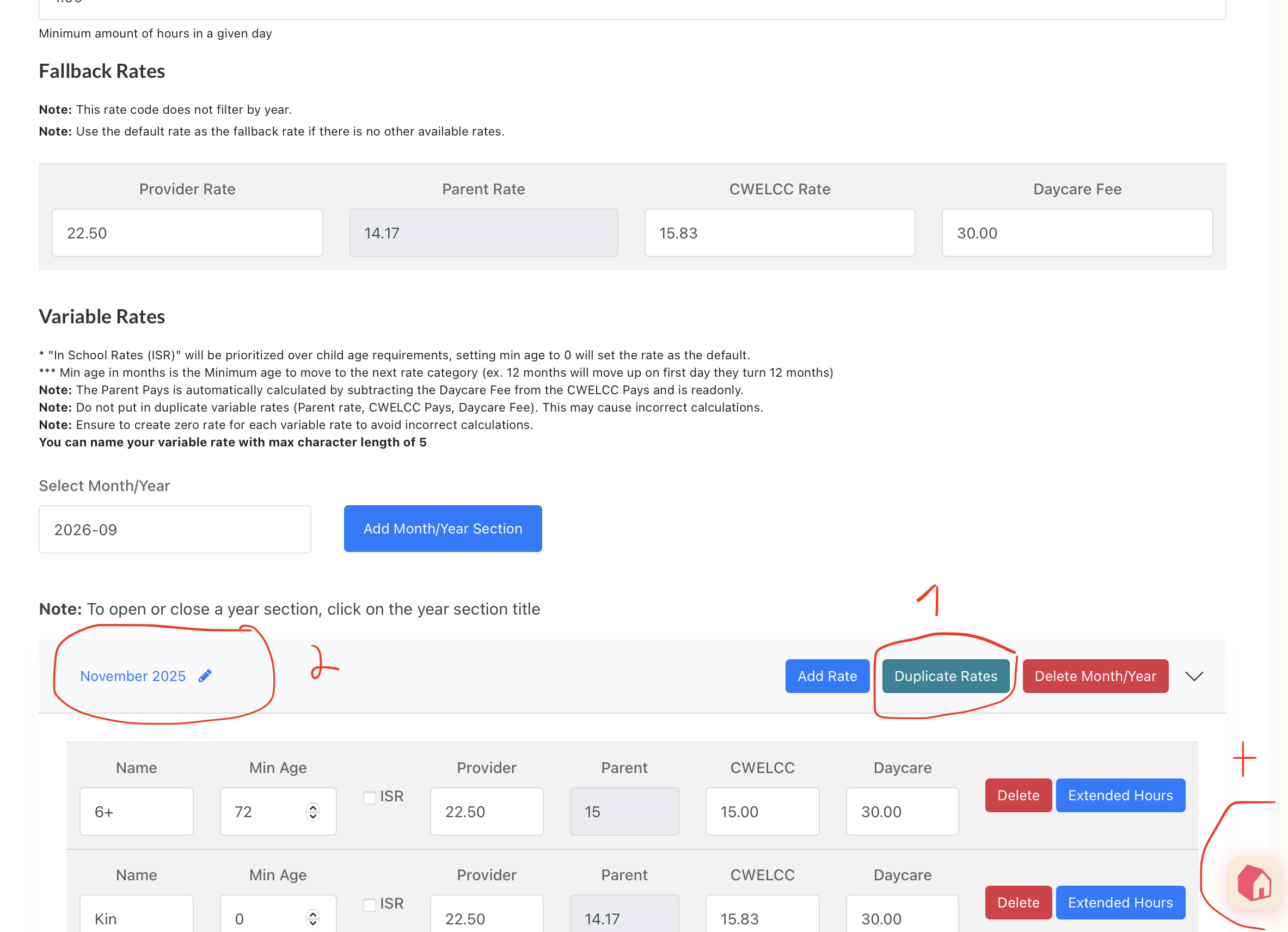Click the Kin row Provider field
The height and width of the screenshot is (932, 1288).
coord(487,915)
